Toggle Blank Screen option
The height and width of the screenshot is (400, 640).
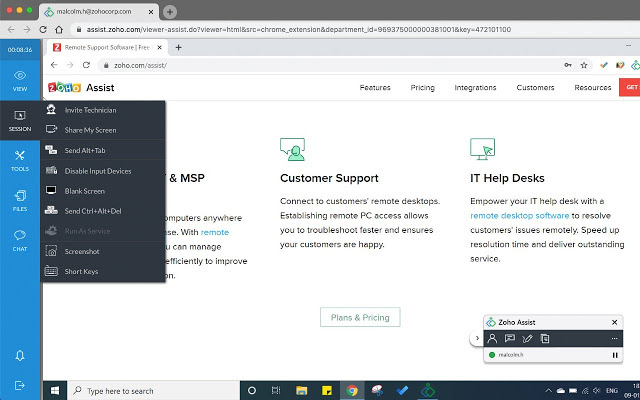click(x=84, y=190)
